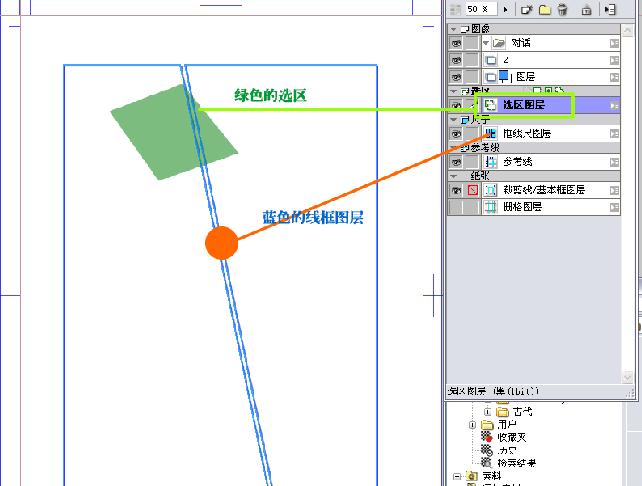Select 收藏夹 in the materials tree
Image resolution: width=642 pixels, height=486 pixels.
click(512, 438)
